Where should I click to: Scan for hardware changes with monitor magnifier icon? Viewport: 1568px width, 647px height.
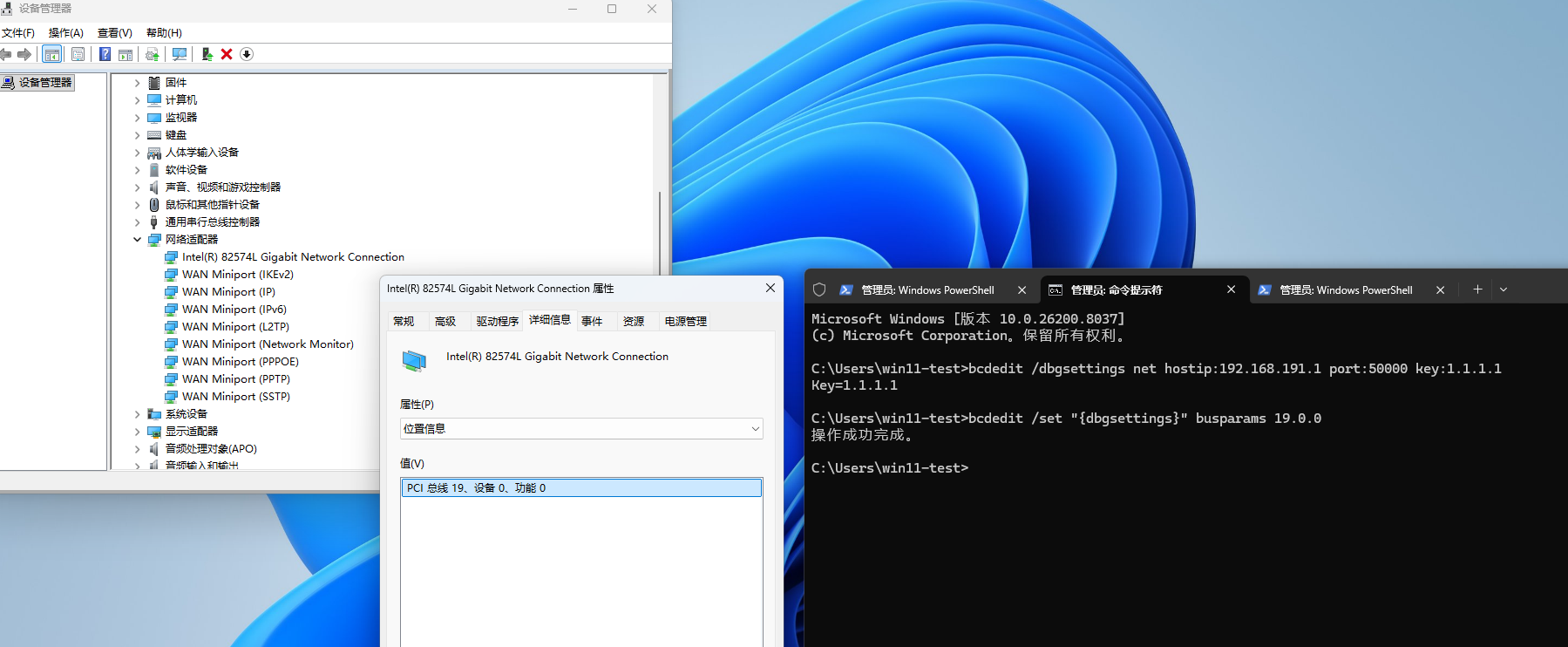click(x=180, y=54)
